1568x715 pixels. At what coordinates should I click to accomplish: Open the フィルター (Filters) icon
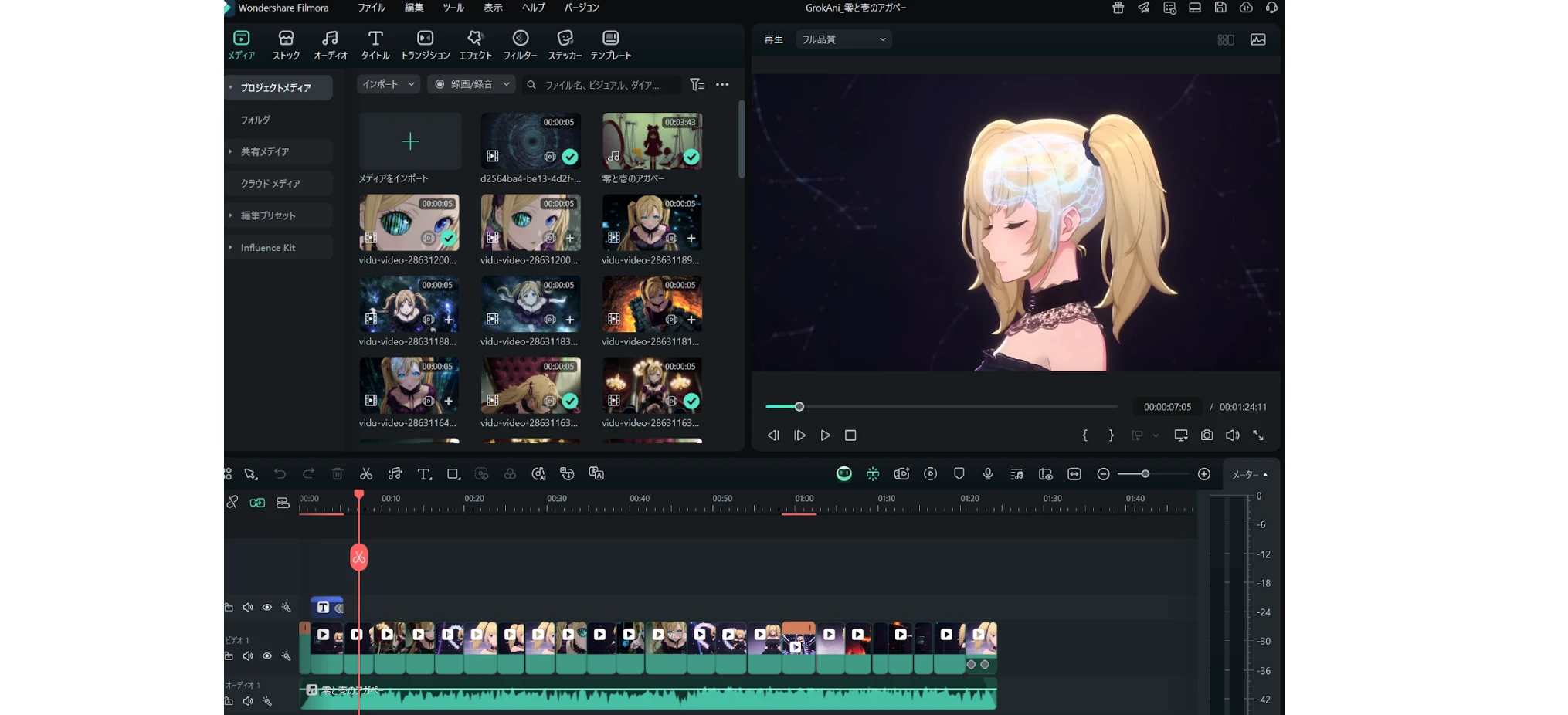[520, 45]
